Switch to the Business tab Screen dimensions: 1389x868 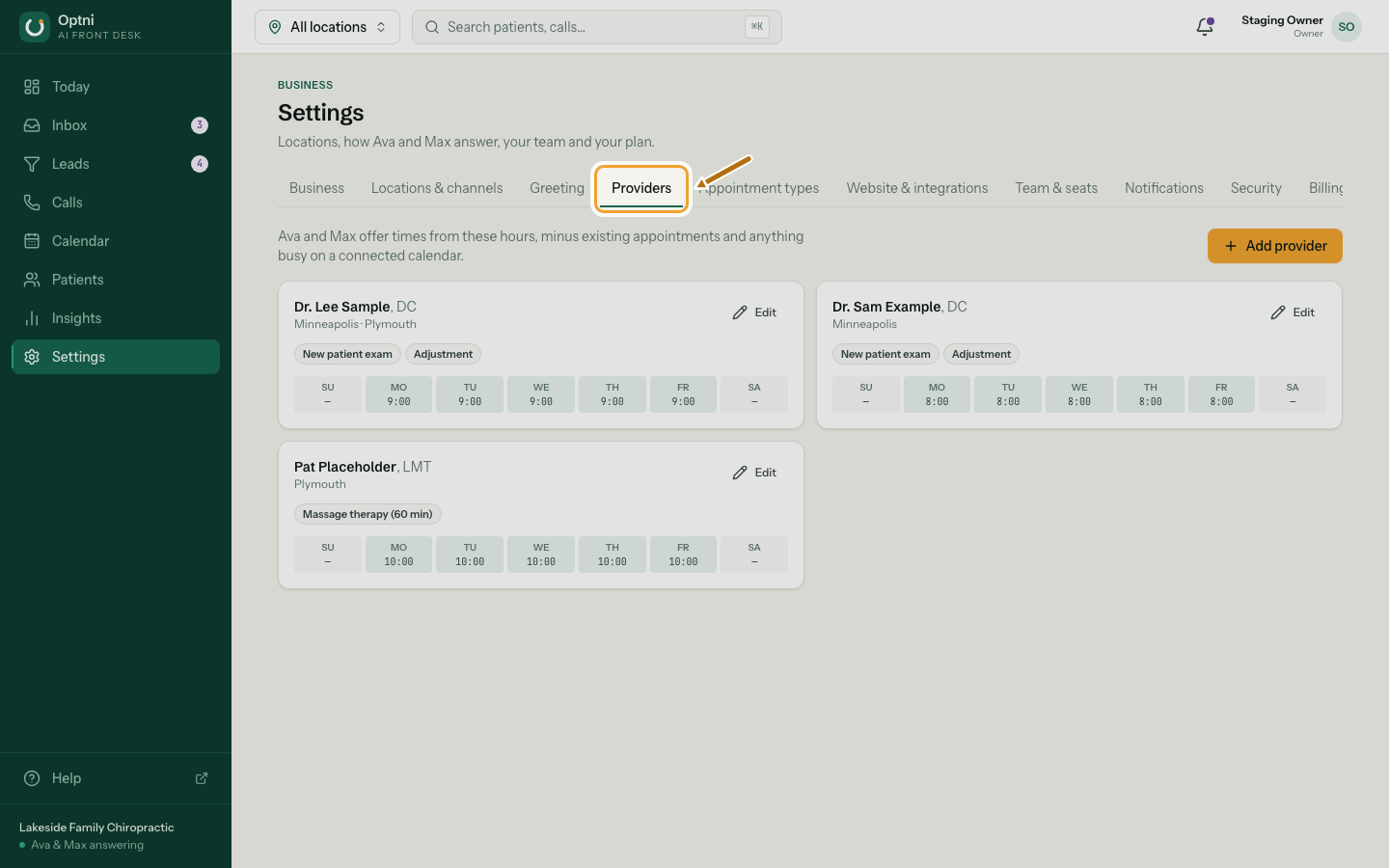tap(316, 188)
